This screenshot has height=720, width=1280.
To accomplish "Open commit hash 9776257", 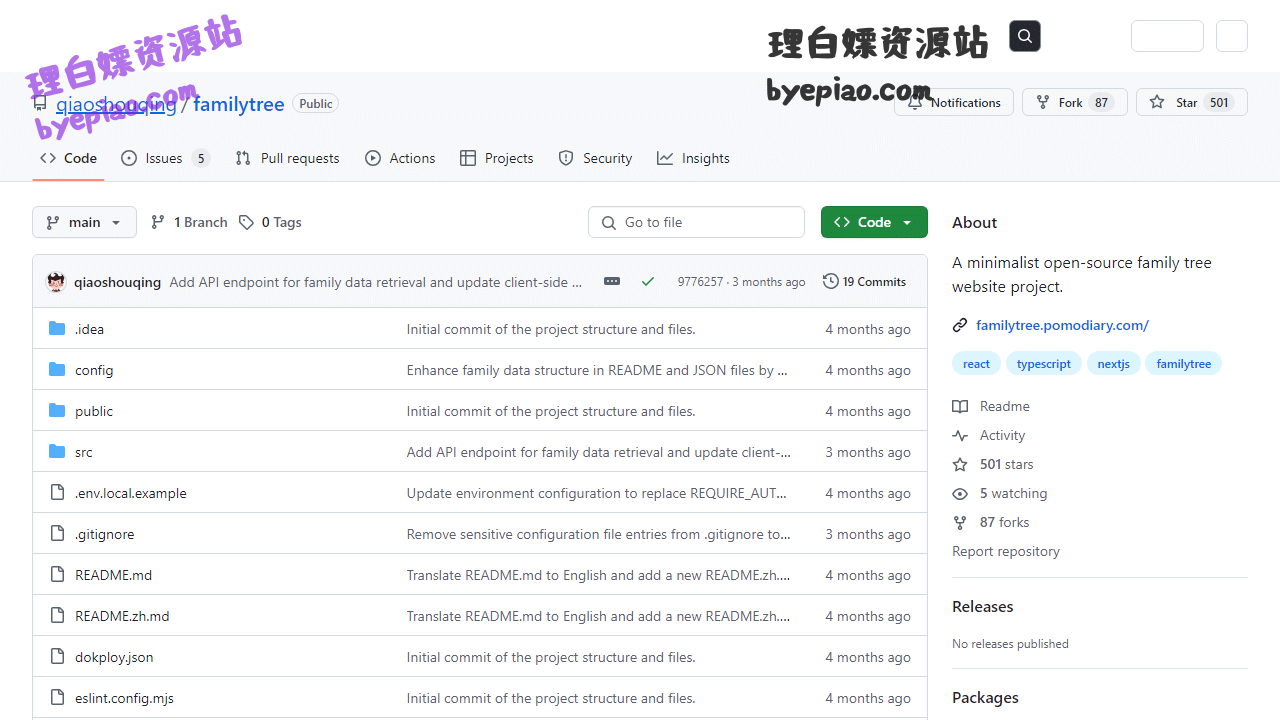I will point(700,282).
